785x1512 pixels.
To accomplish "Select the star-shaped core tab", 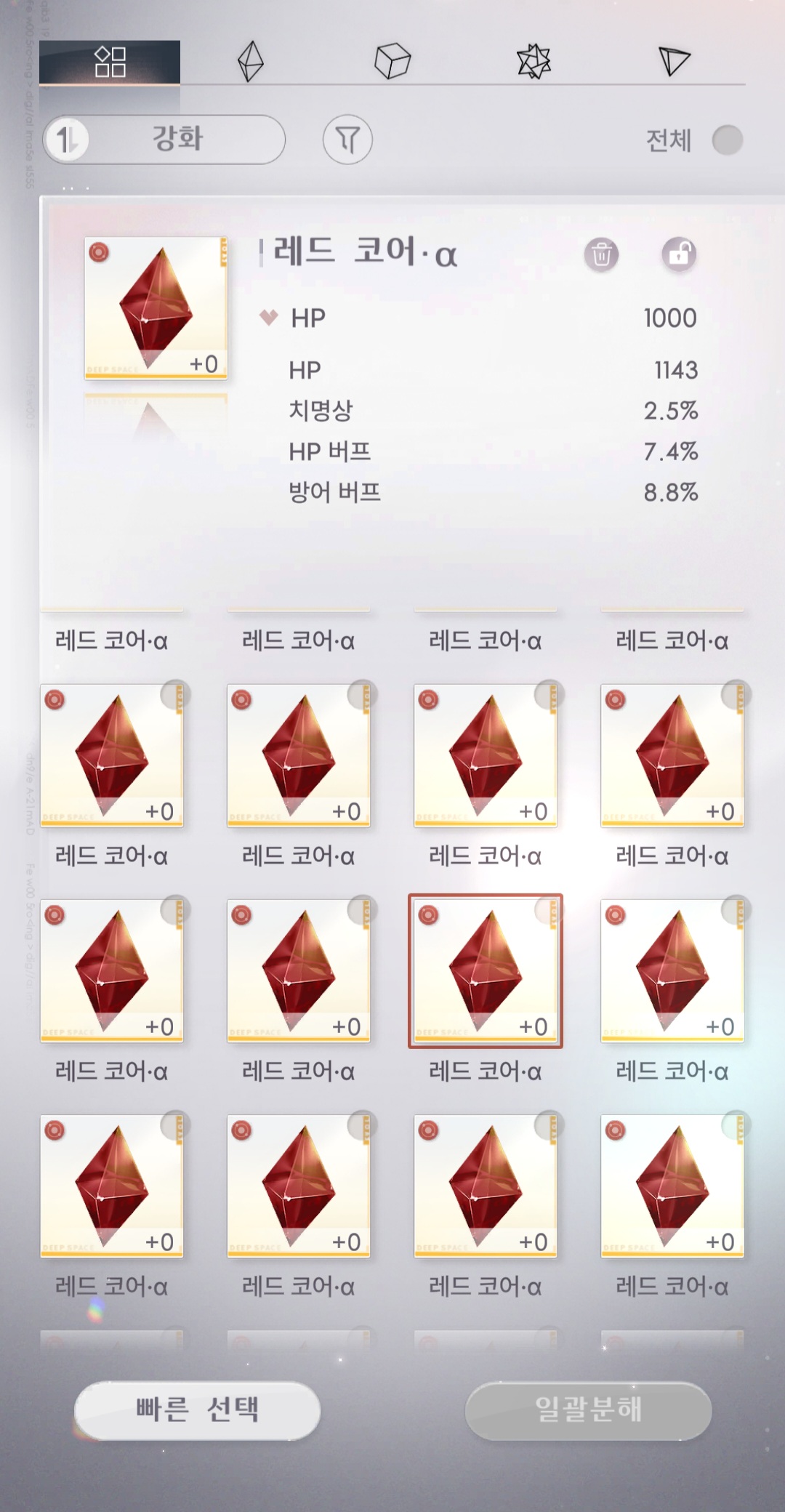I will coord(534,62).
